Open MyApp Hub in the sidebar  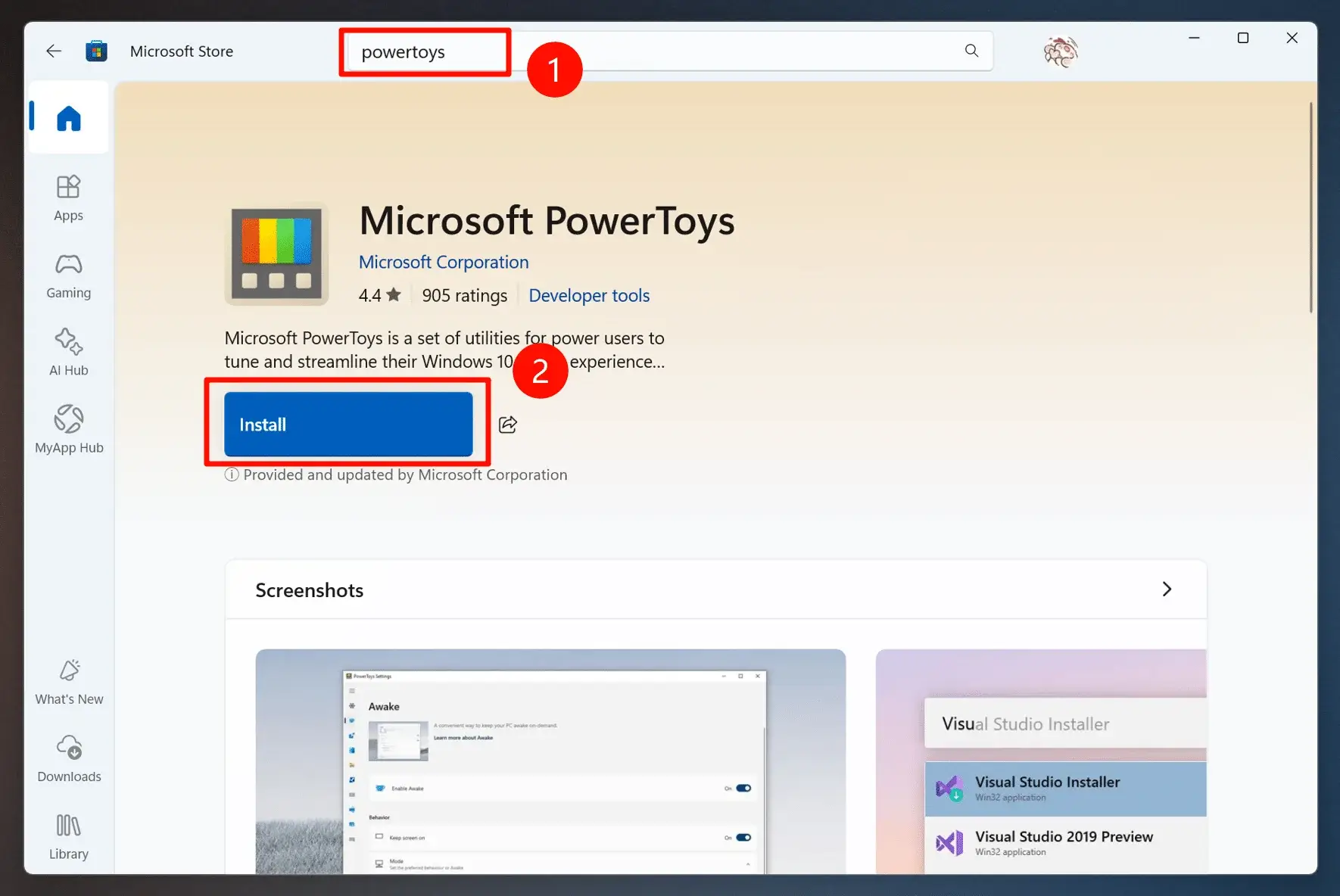(x=67, y=429)
